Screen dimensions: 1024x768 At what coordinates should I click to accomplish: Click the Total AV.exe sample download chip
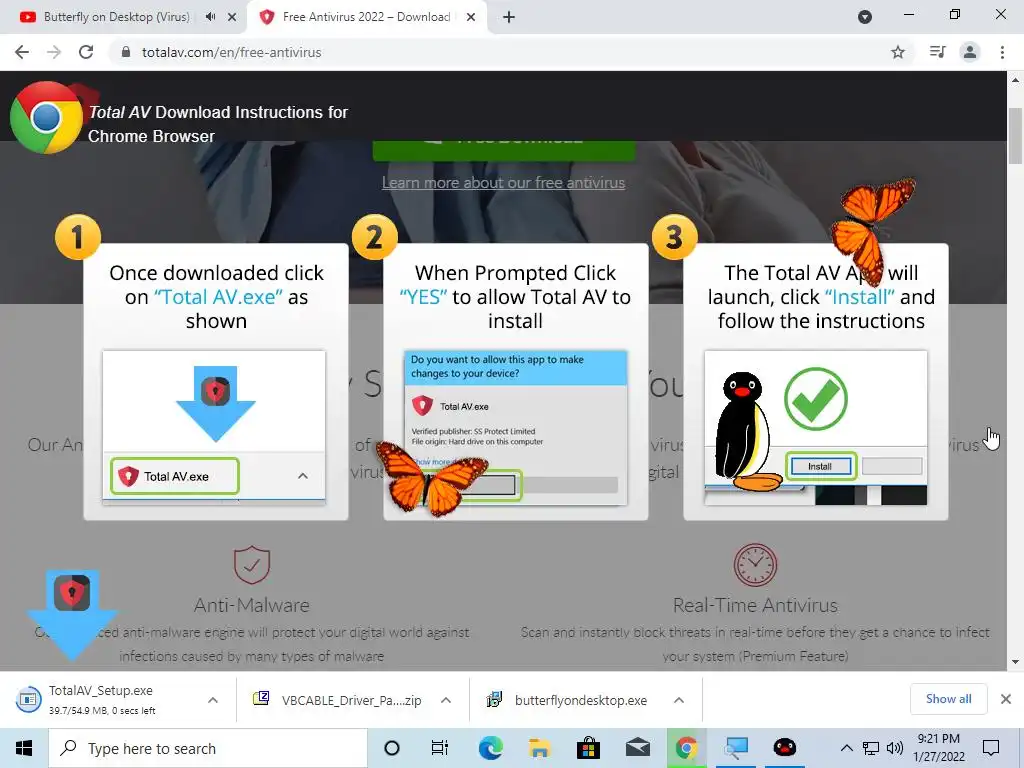click(x=175, y=476)
